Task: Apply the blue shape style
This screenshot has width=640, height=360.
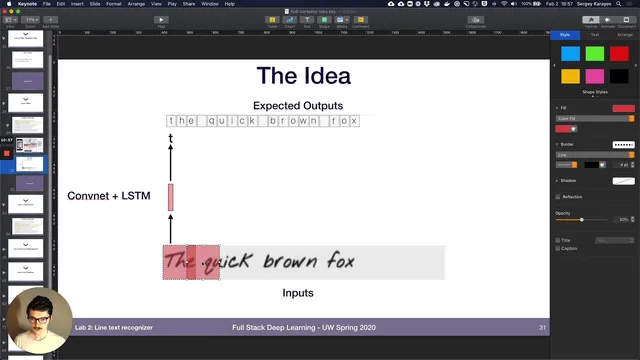Action: pos(570,53)
